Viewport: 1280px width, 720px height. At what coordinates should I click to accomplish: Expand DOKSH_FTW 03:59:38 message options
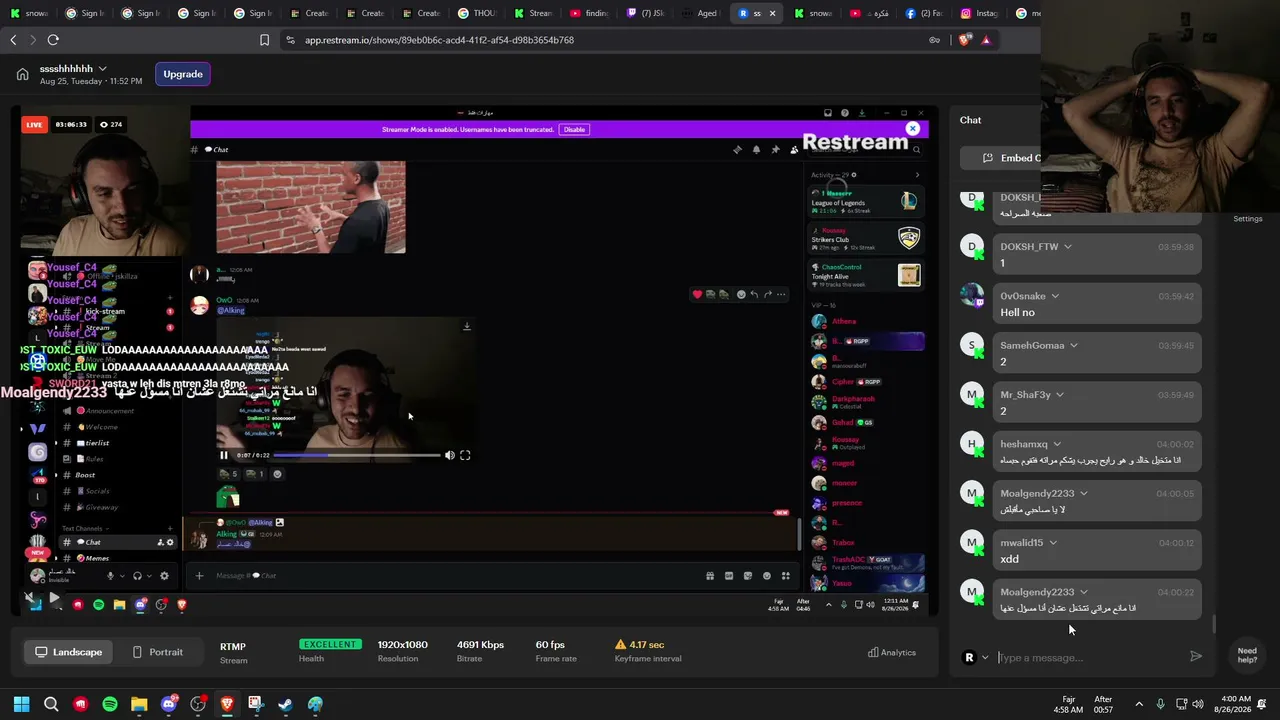[1067, 247]
